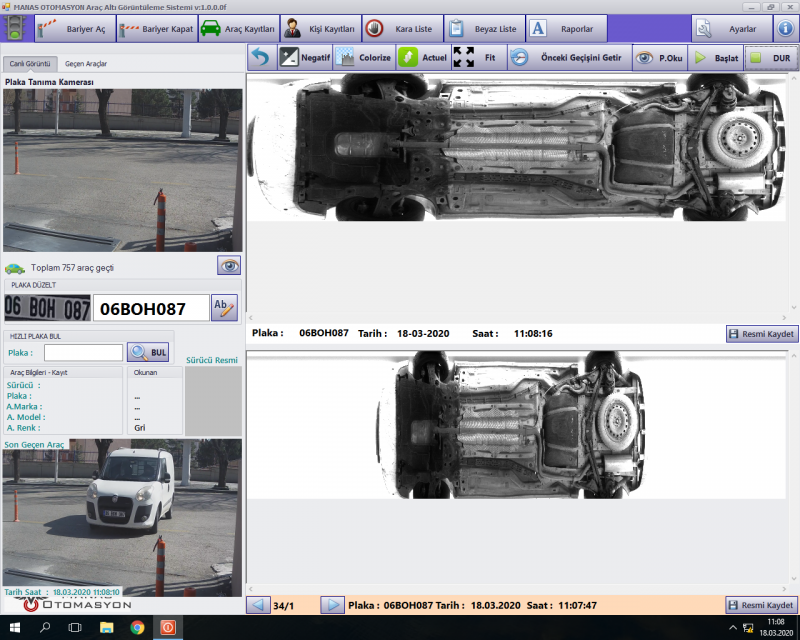
Task: Open the barrier with Bariyer Aç
Action: click(x=76, y=29)
